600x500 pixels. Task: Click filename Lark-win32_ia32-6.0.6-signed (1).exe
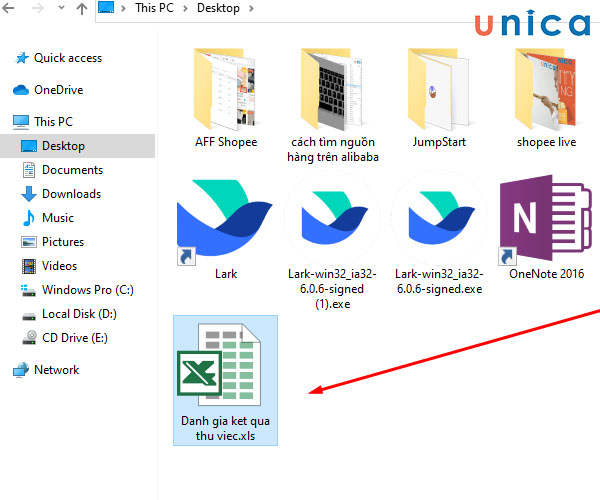332,289
